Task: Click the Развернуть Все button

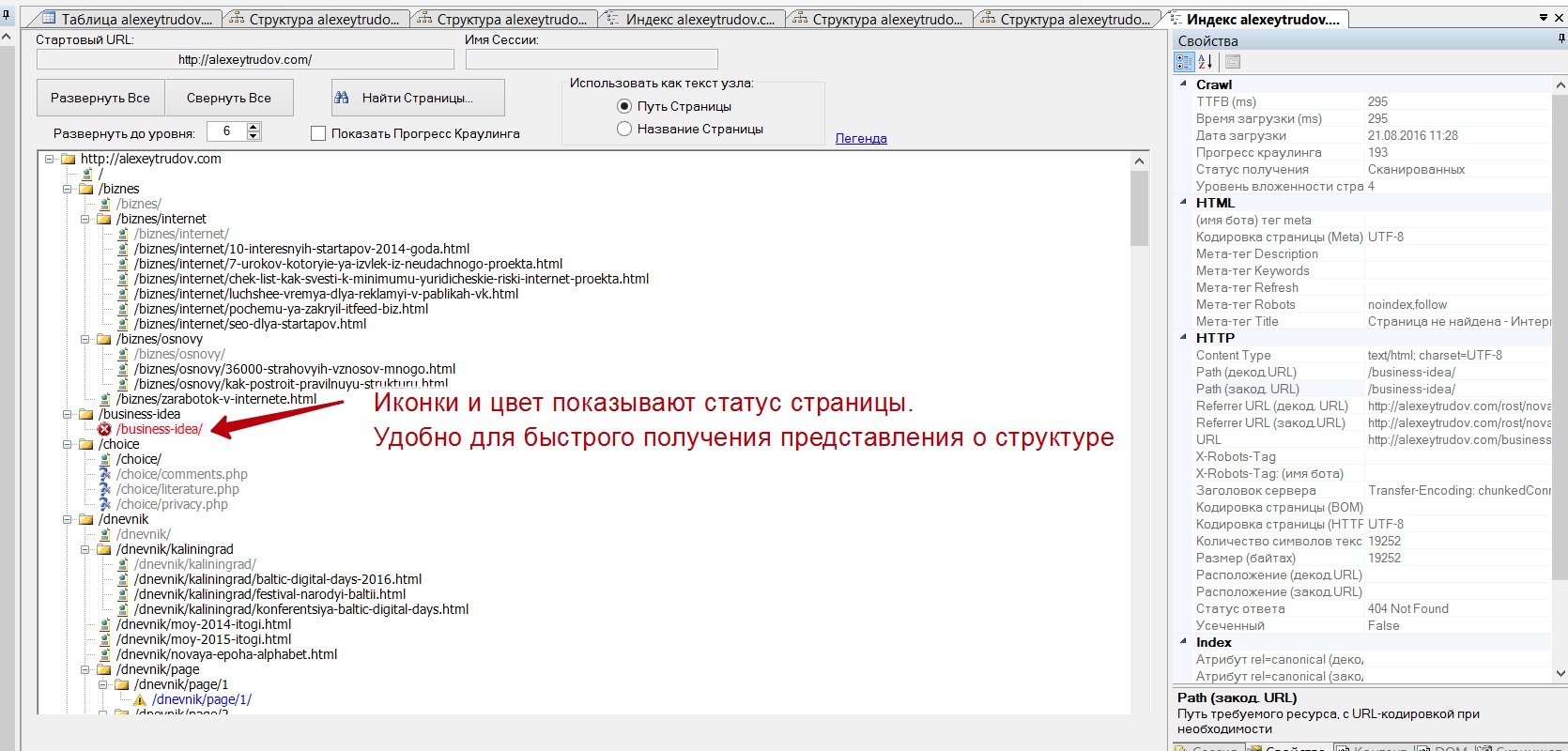Action: click(100, 98)
